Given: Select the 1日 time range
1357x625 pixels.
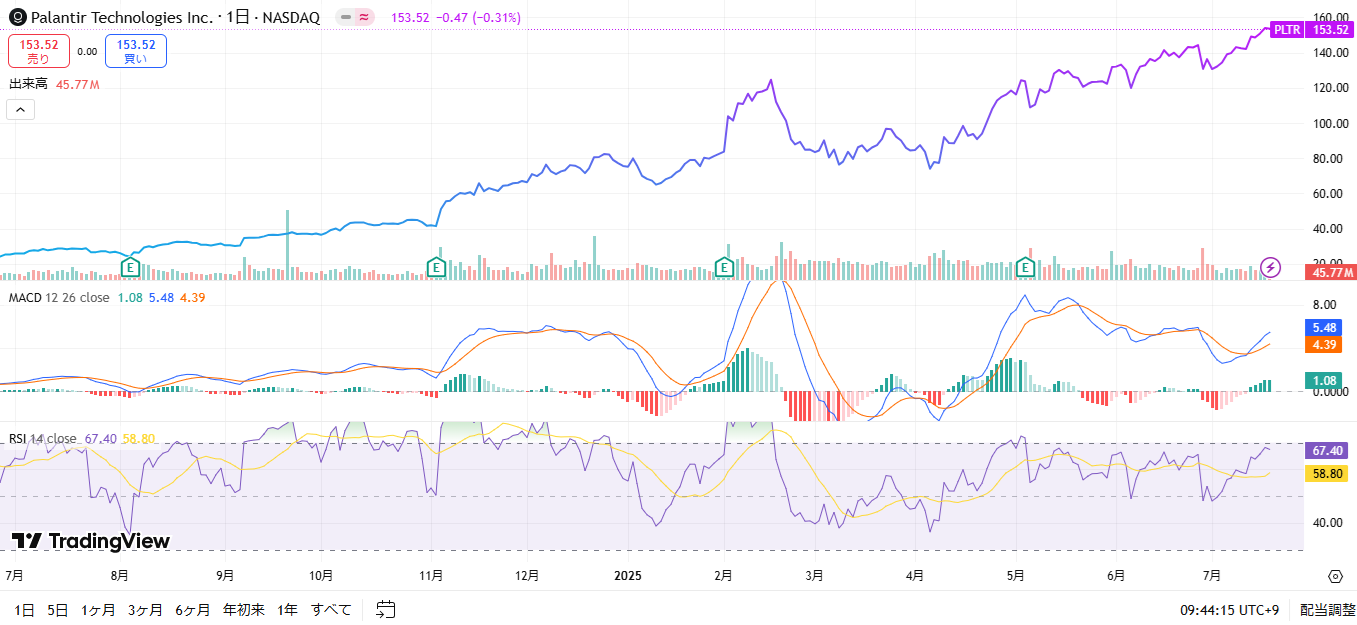Looking at the screenshot, I should [x=25, y=609].
